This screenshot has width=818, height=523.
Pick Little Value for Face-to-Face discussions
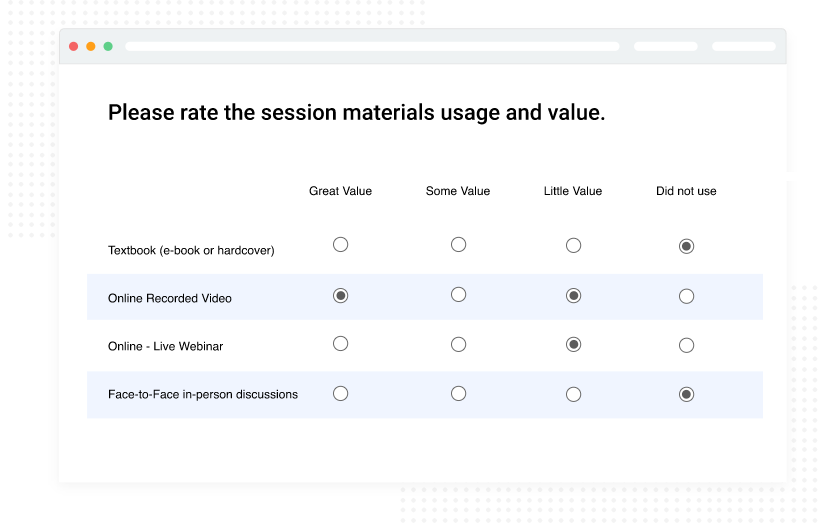point(573,394)
